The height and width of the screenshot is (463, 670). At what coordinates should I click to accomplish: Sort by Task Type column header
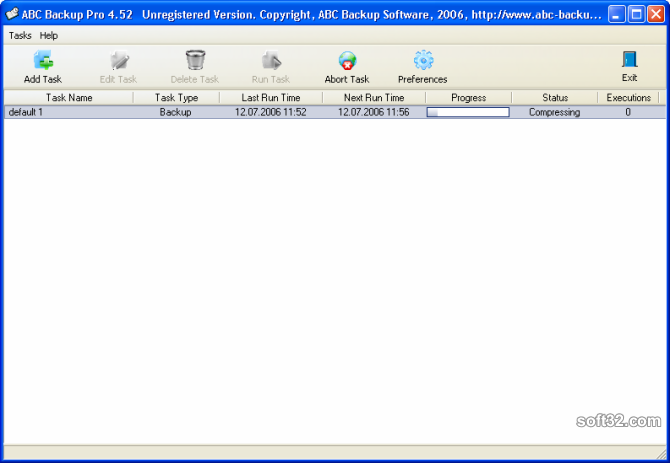pos(176,98)
